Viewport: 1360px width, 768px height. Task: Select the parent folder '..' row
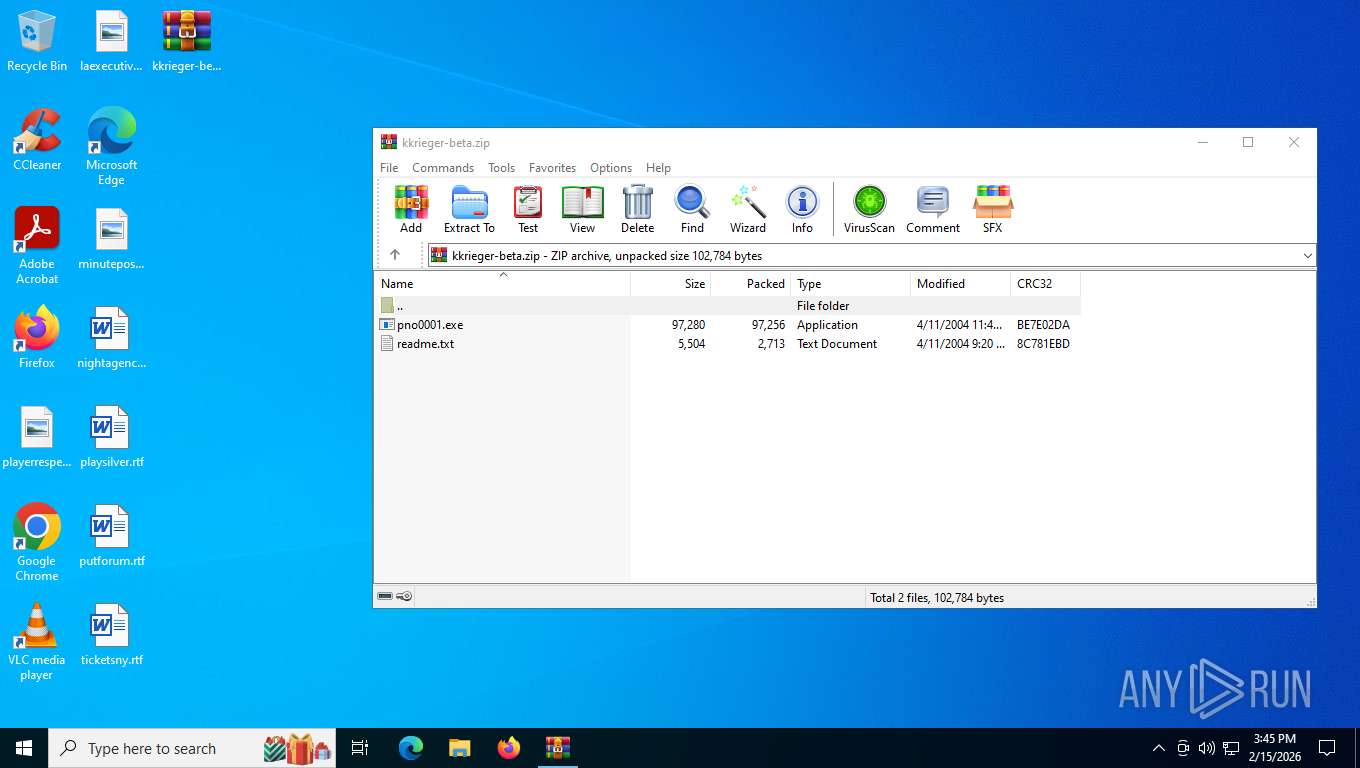(728, 306)
